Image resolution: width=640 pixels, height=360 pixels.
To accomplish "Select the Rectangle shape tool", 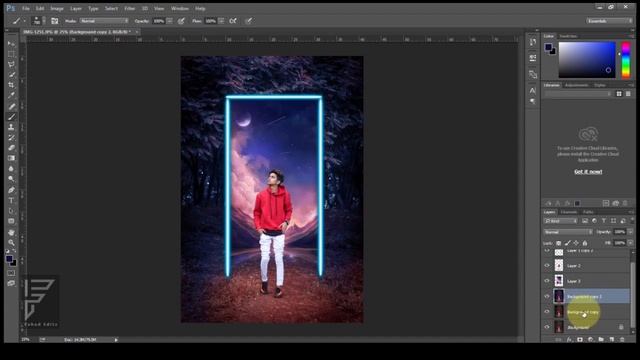I will [11, 221].
